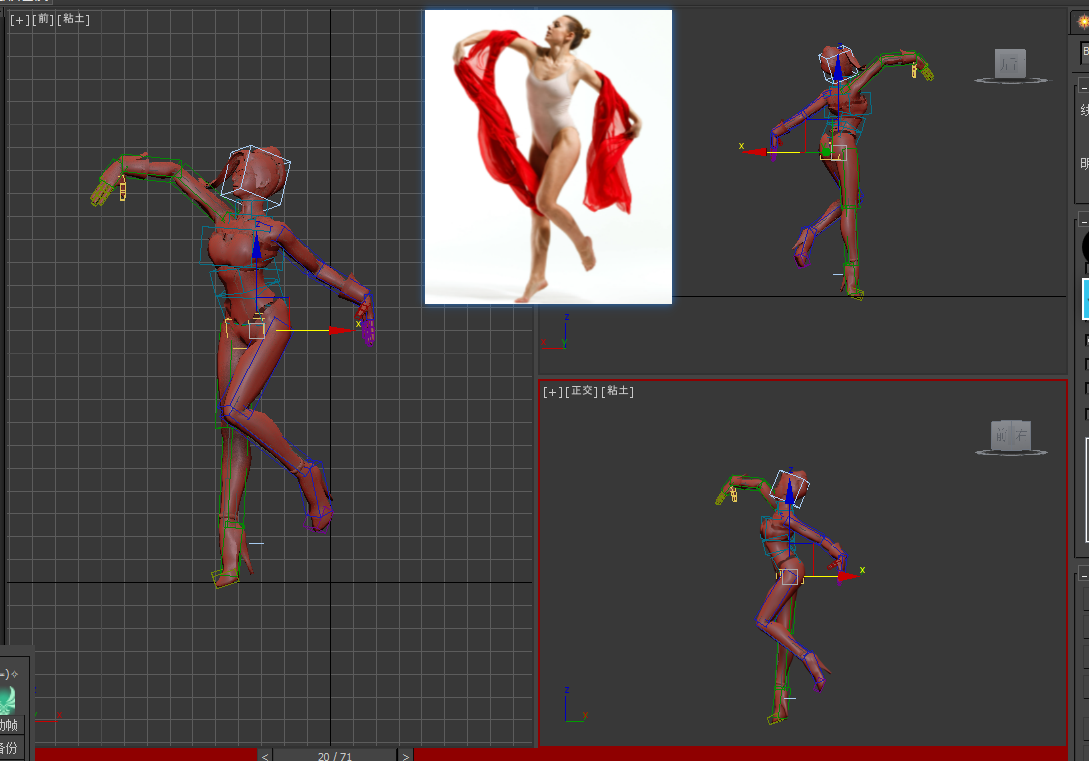Click the ViewCube in the top-right viewport
Viewport: 1089px width, 761px height.
1010,65
